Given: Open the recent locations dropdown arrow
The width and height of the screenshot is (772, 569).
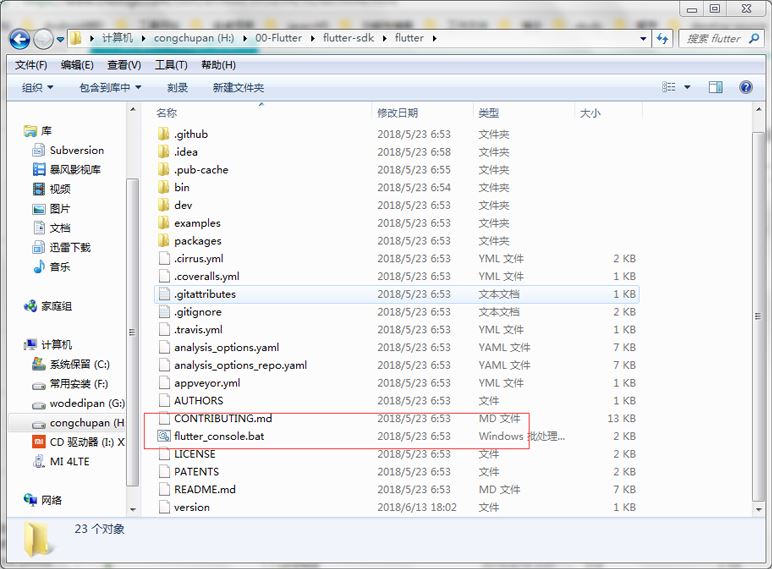Looking at the screenshot, I should (60, 39).
